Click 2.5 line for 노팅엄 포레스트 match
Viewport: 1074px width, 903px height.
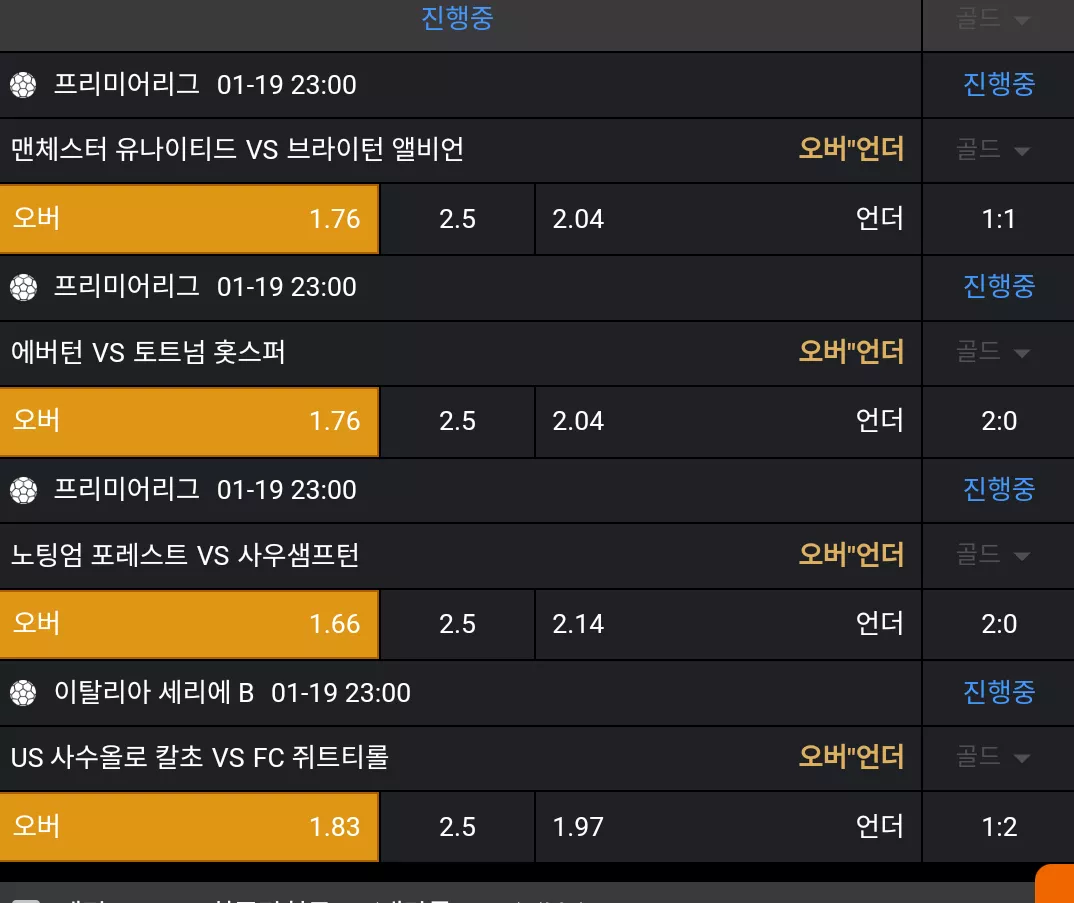[x=457, y=623]
